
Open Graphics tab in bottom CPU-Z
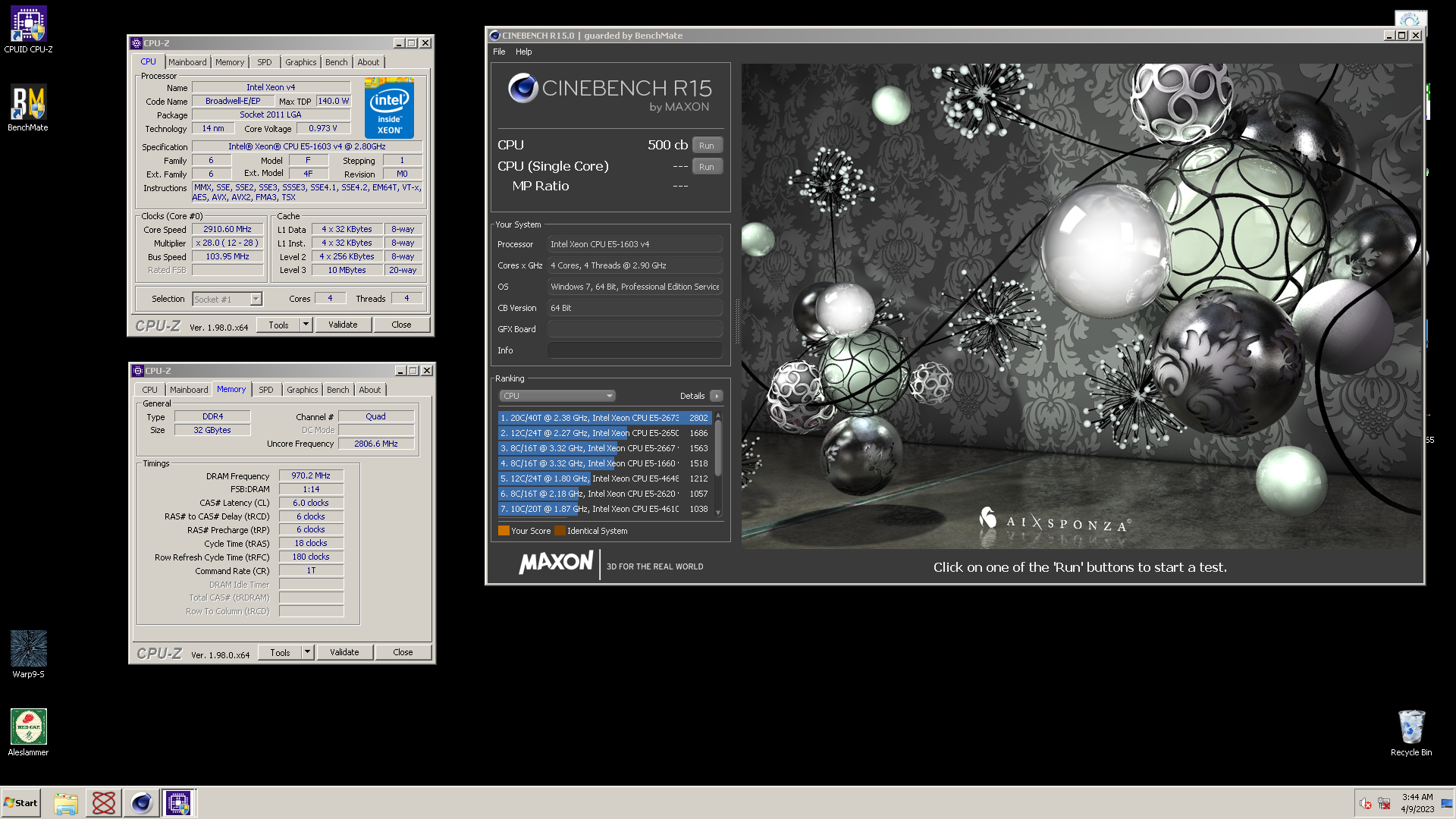tap(303, 390)
